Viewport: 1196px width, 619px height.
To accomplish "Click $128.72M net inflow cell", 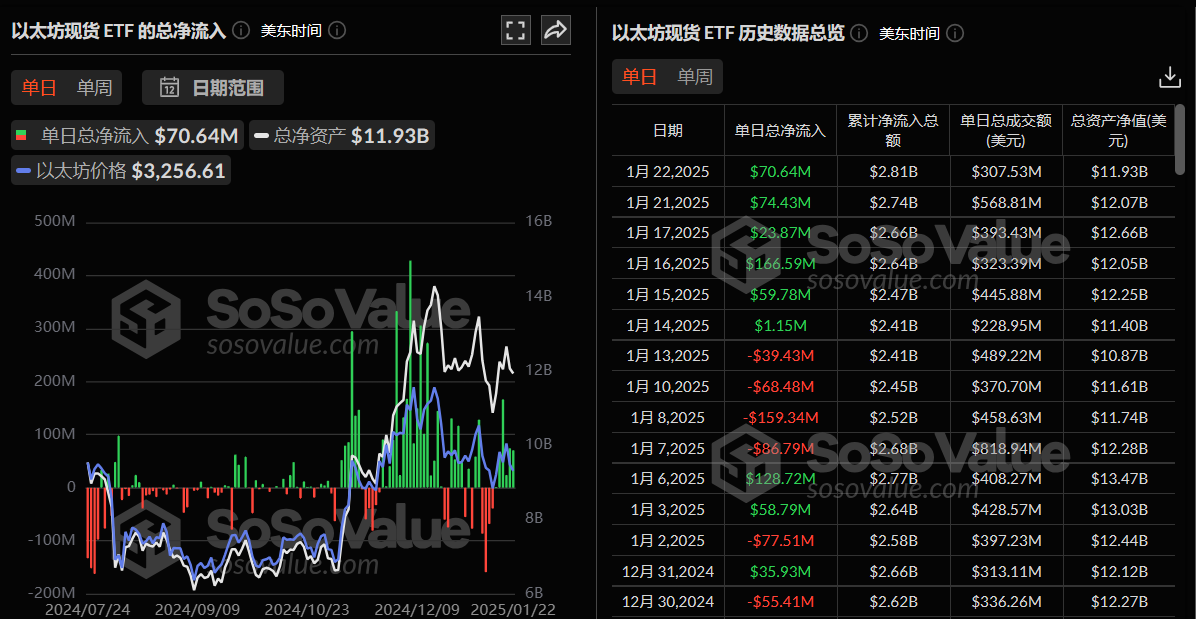I will [780, 479].
